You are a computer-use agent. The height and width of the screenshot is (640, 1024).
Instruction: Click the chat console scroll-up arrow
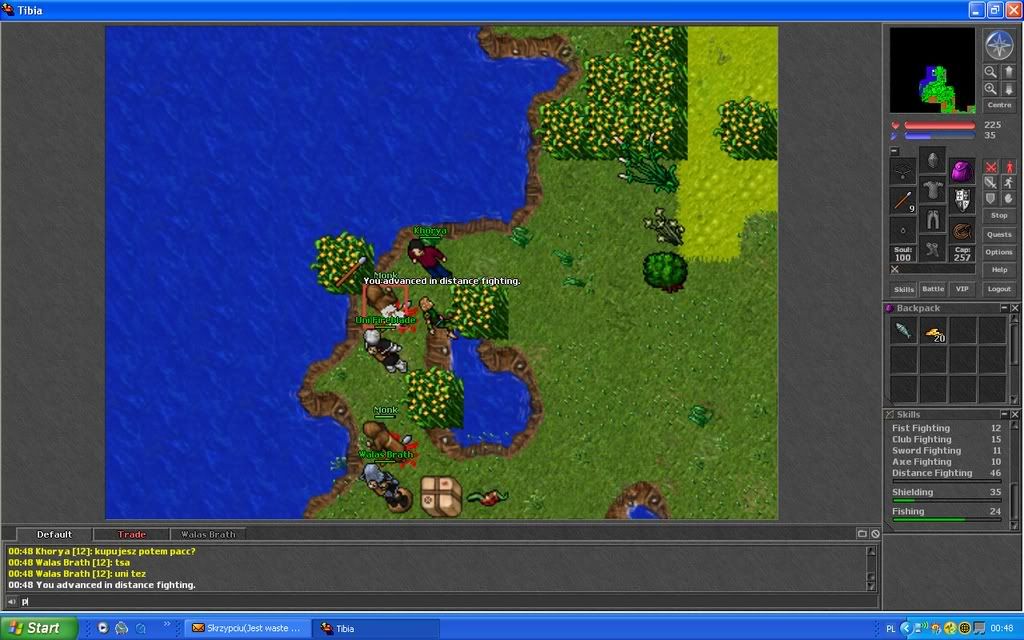click(x=871, y=552)
